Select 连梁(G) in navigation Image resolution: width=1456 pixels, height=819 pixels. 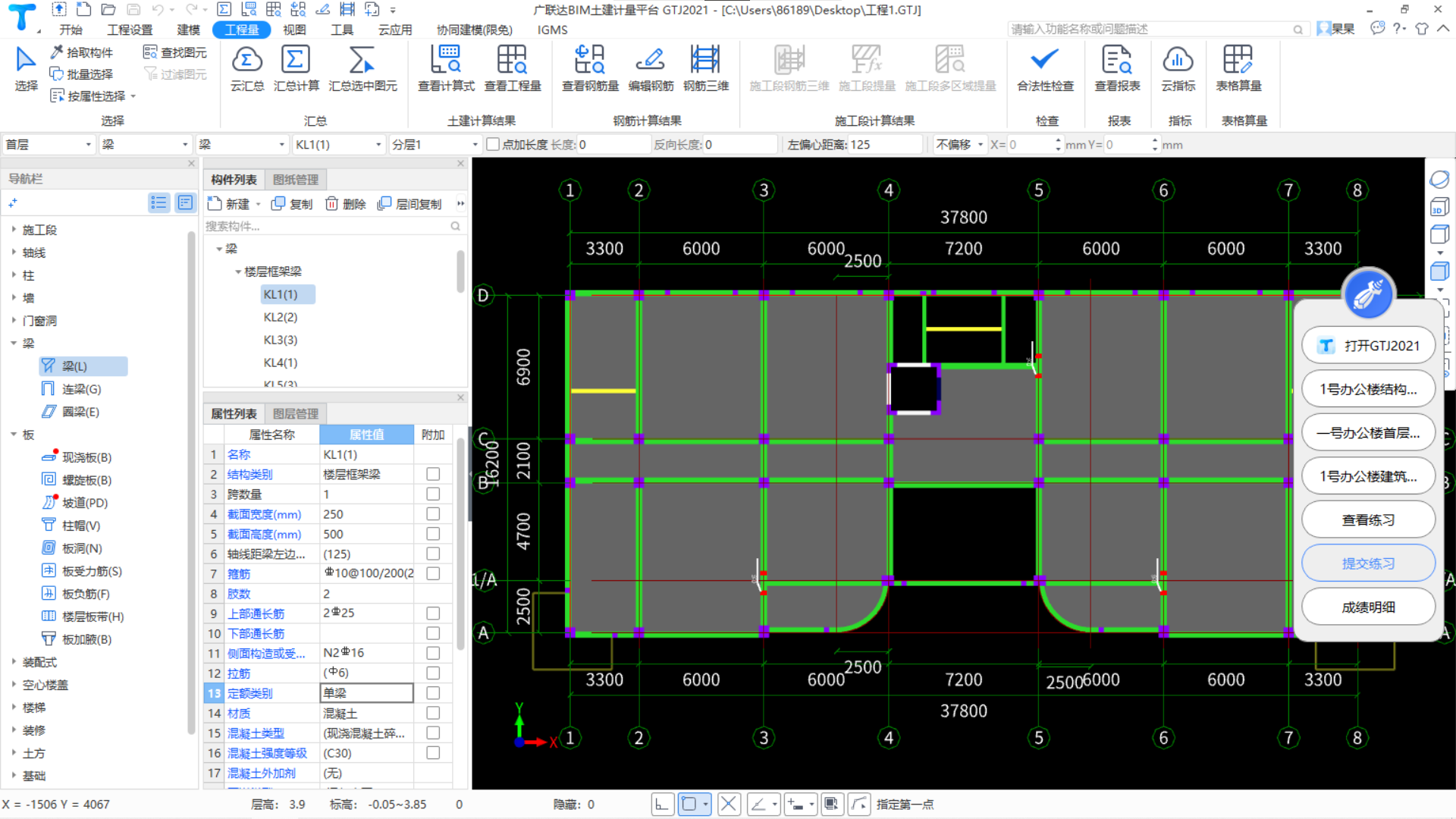click(x=81, y=389)
